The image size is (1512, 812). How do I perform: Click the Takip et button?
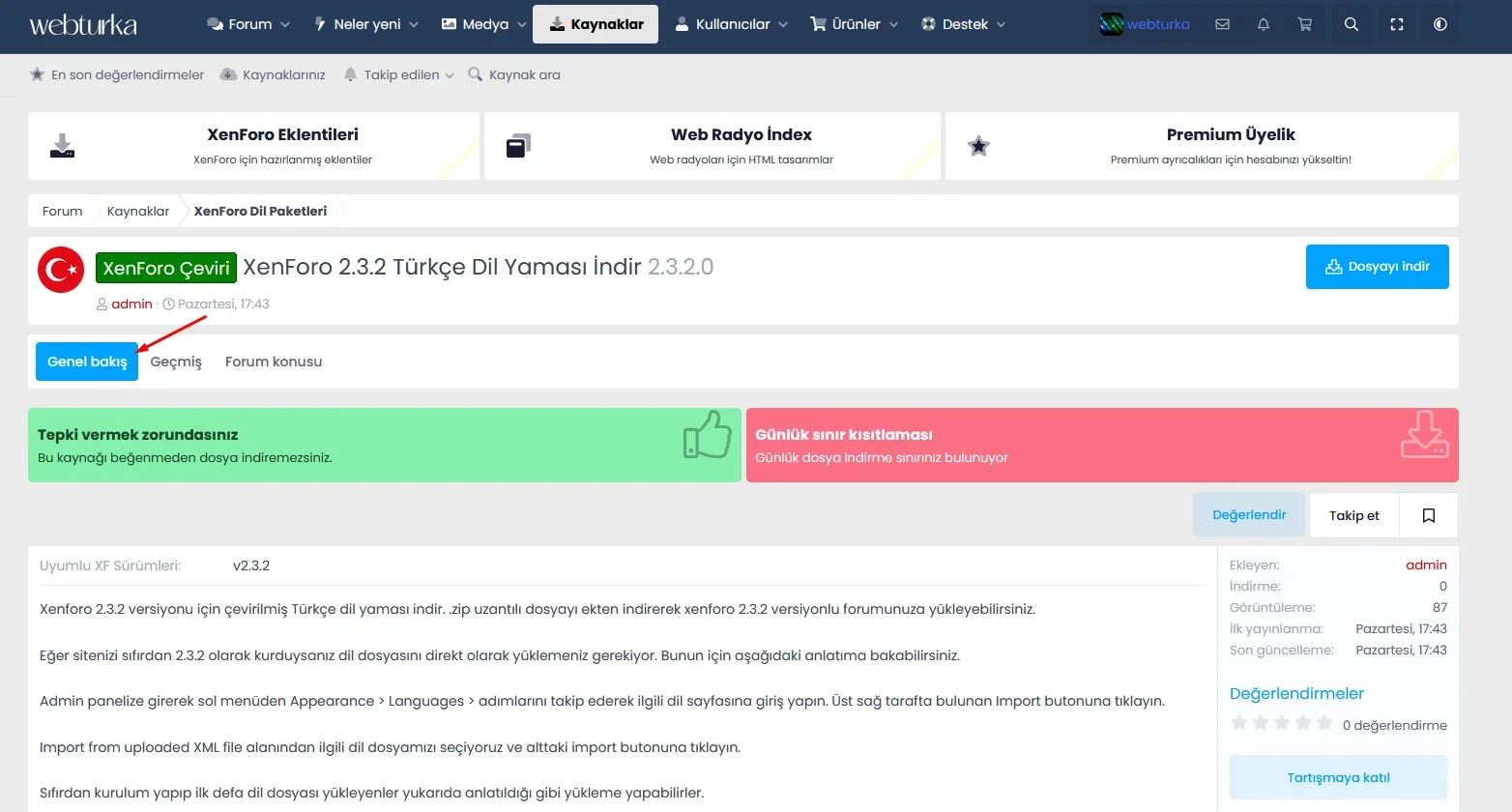(x=1354, y=515)
